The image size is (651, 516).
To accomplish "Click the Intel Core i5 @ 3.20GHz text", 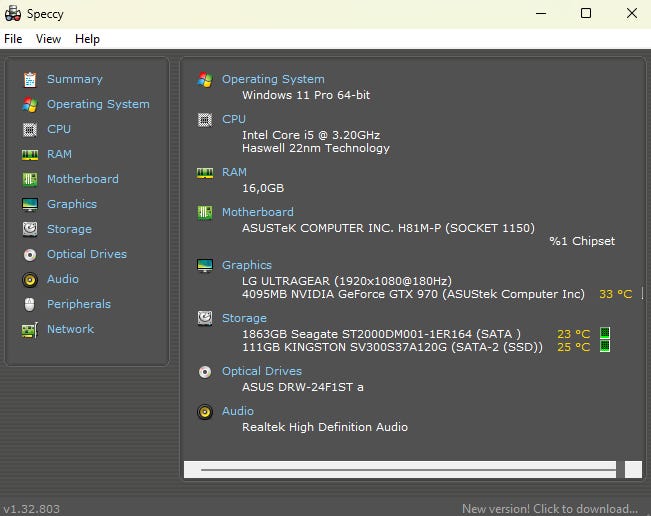I will (311, 135).
